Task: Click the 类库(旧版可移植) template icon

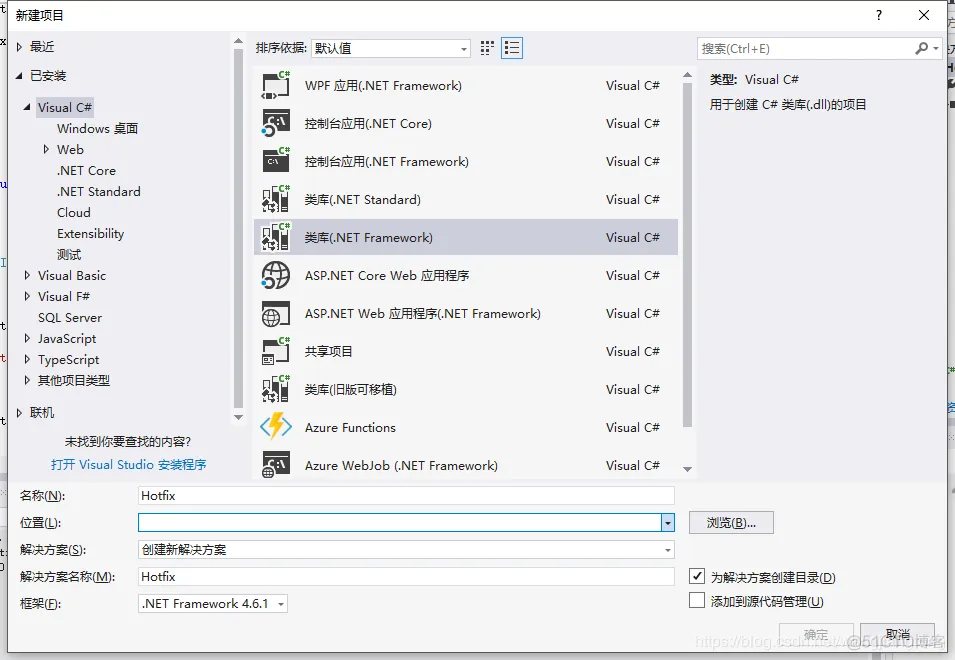Action: coord(276,389)
